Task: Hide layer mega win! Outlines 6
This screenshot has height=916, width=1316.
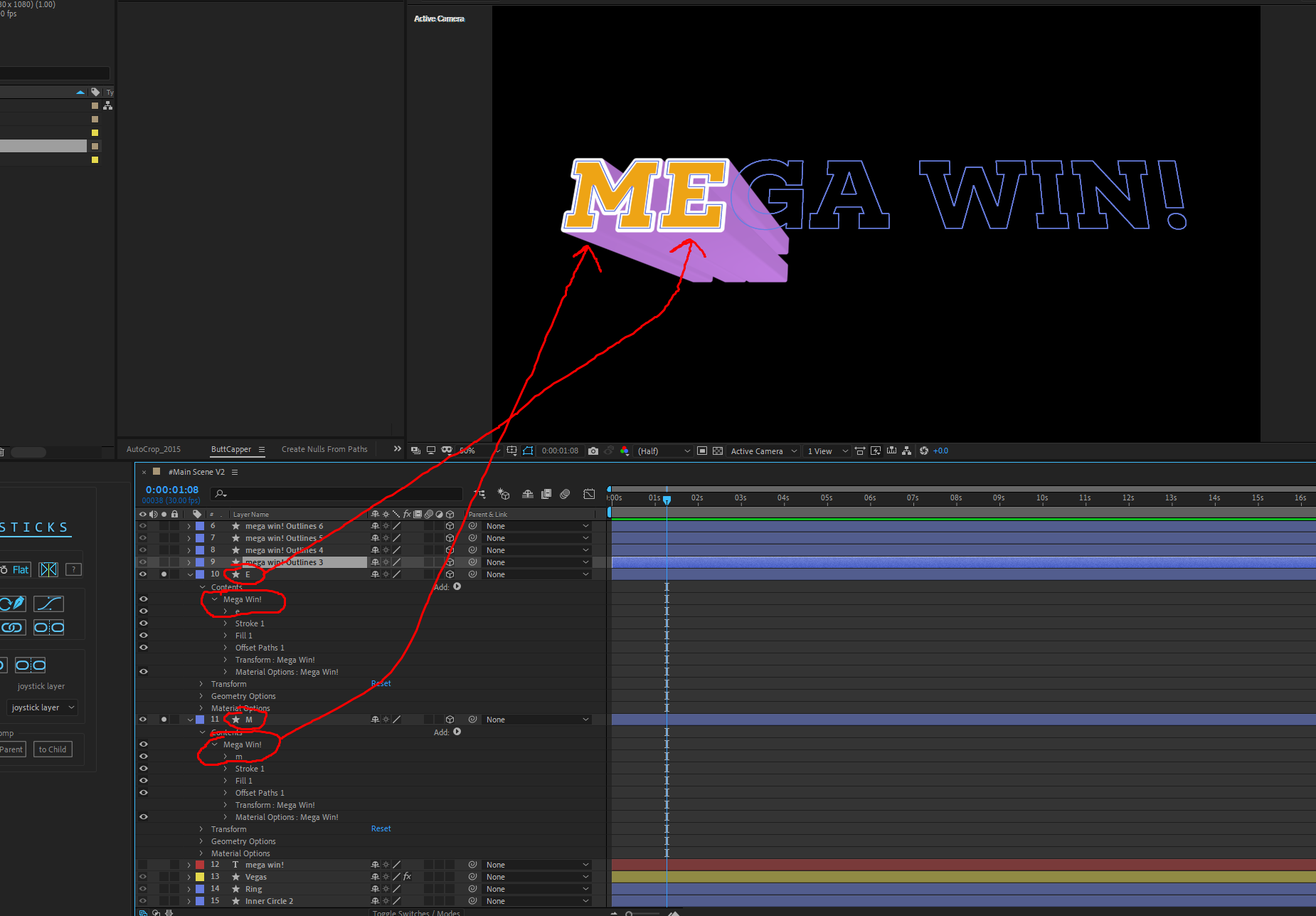Action: (143, 527)
